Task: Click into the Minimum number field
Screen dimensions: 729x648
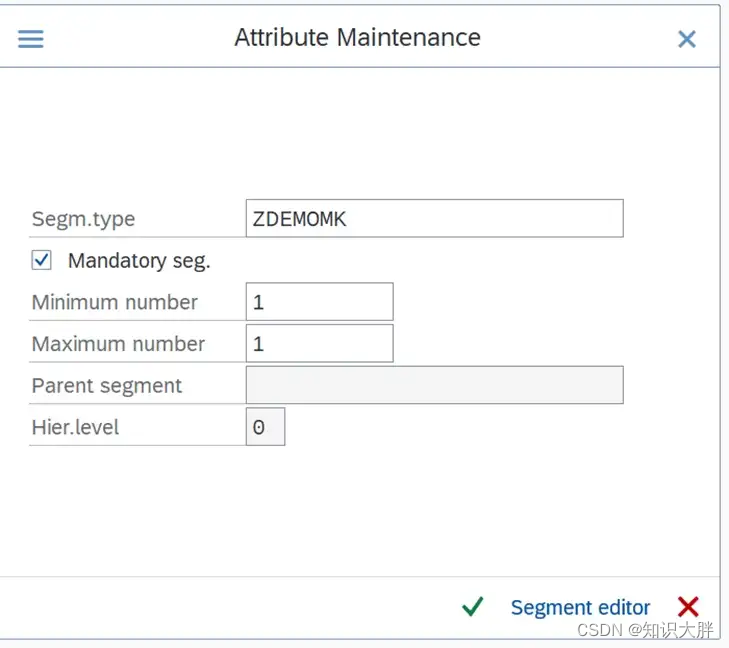Action: point(319,302)
